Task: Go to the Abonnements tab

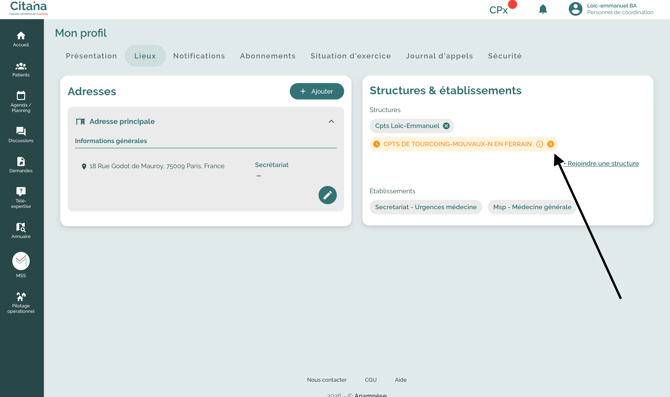Action: (x=267, y=56)
